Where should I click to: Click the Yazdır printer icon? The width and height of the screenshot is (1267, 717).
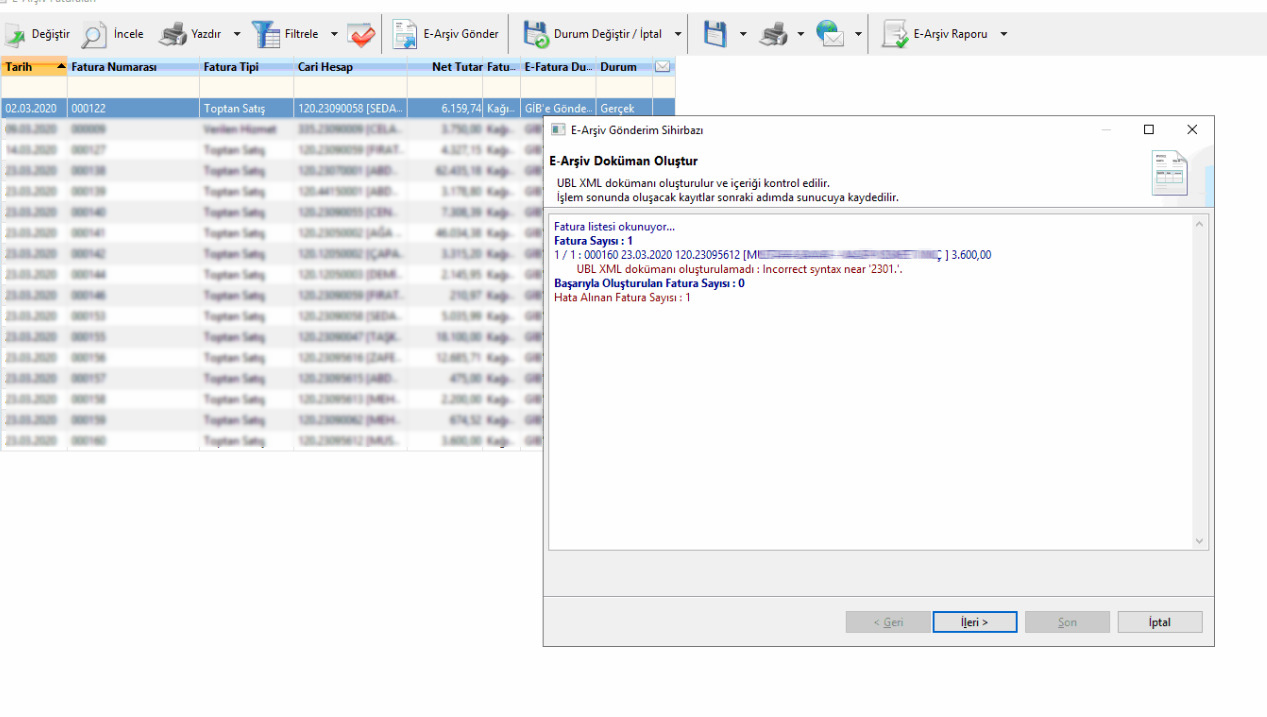coord(174,35)
